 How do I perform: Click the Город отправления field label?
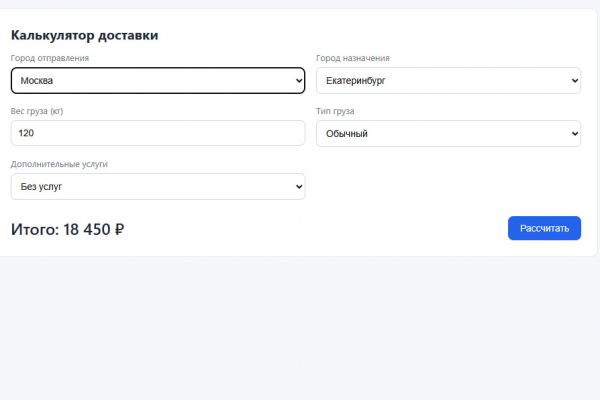49,58
